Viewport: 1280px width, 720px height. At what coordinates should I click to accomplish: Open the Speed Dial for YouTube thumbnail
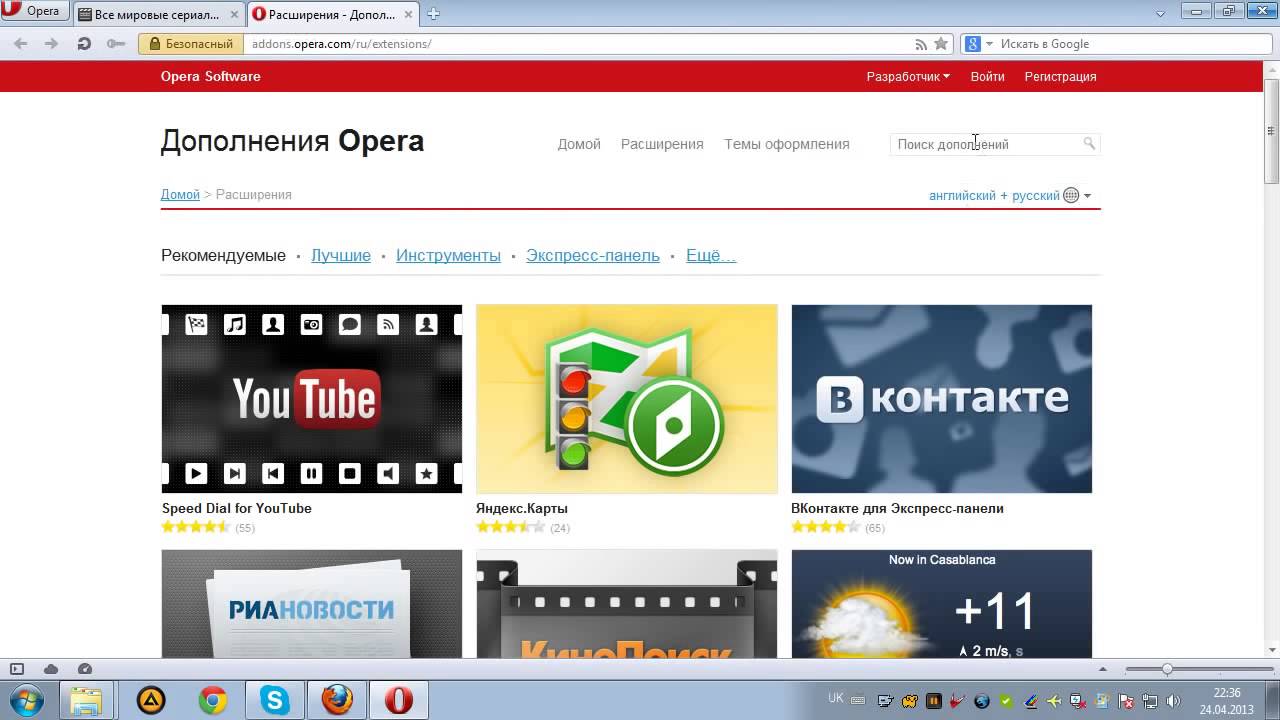pos(312,399)
